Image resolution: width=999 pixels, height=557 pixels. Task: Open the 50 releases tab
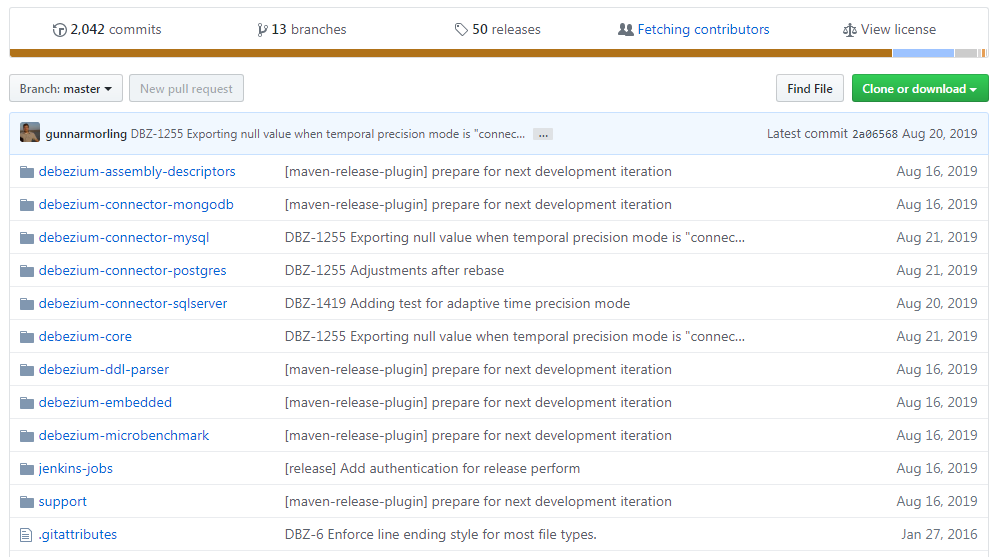pyautogui.click(x=506, y=30)
